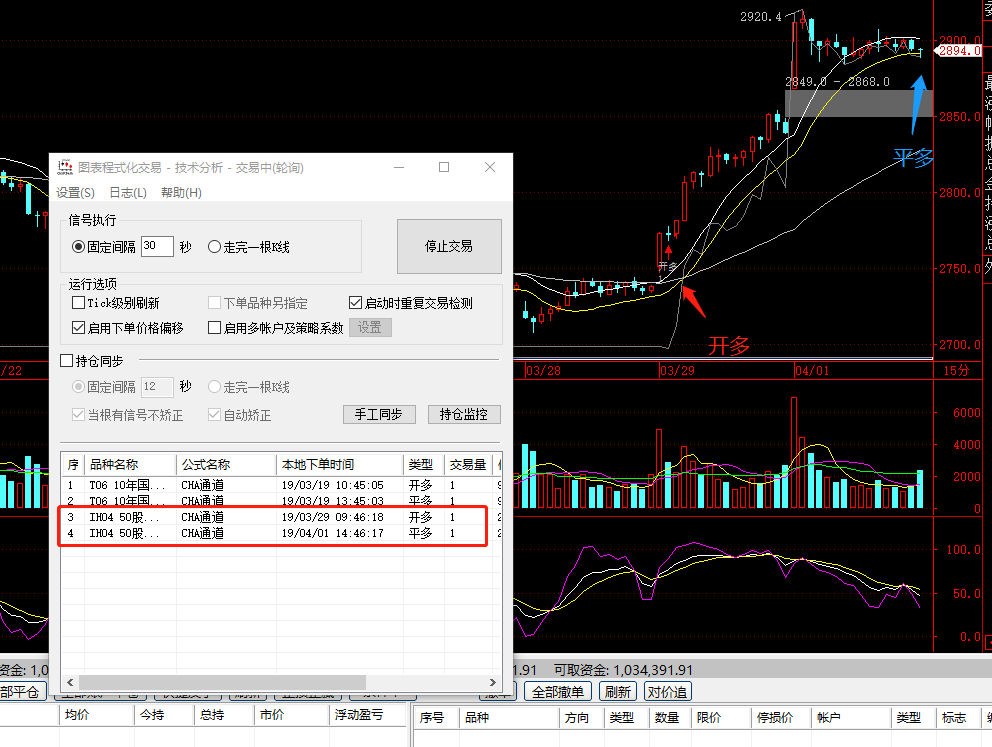This screenshot has height=747, width=992.
Task: Select 固定间隔 radio under 信号执行
Action: (x=104, y=247)
